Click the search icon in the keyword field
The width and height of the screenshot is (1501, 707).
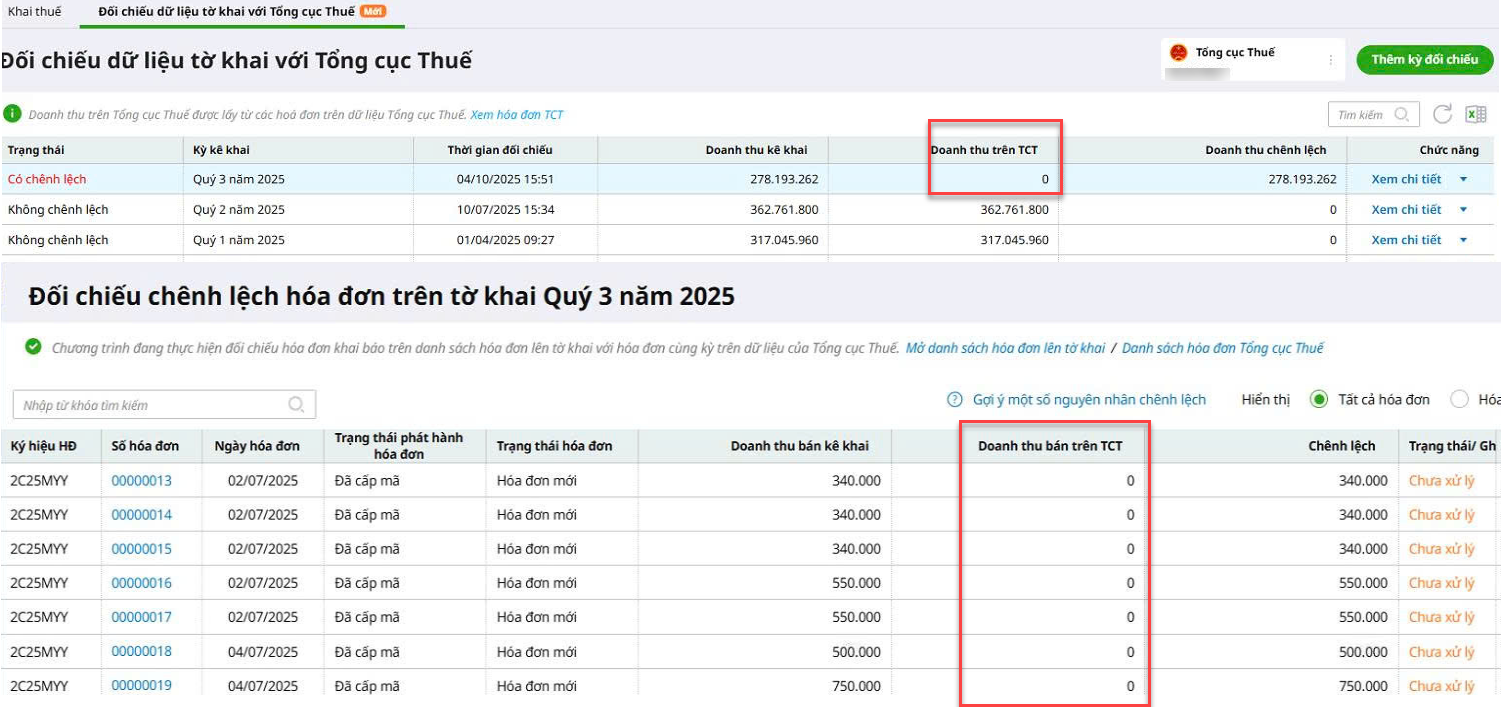296,405
